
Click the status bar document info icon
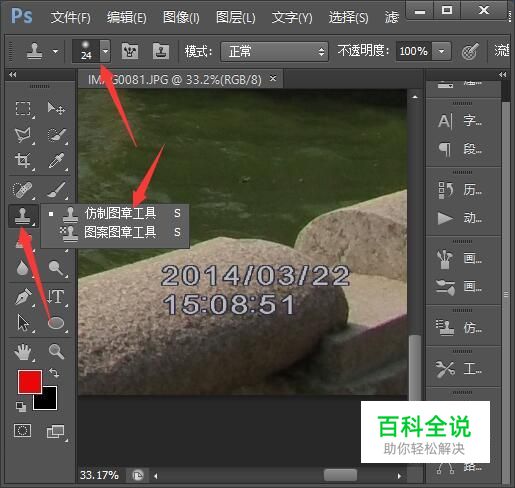(138, 475)
